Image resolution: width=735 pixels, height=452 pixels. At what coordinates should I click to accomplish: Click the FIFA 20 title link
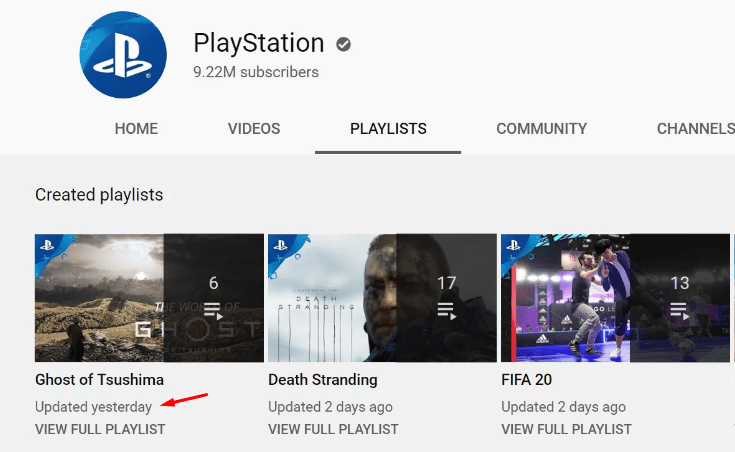pyautogui.click(x=527, y=380)
